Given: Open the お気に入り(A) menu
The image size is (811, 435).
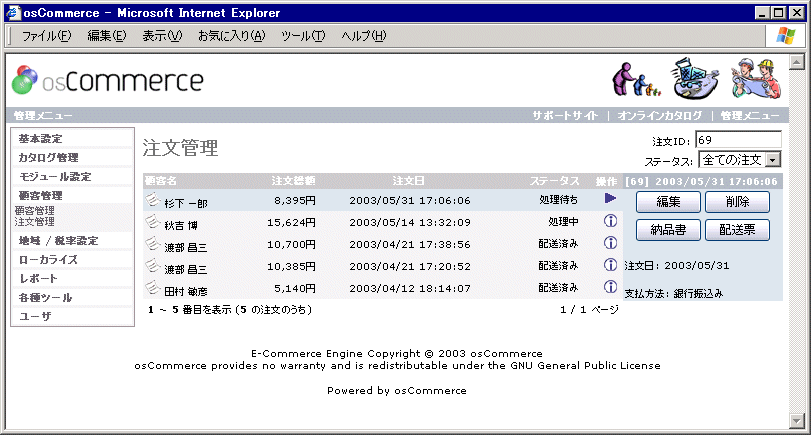Looking at the screenshot, I should click(231, 36).
